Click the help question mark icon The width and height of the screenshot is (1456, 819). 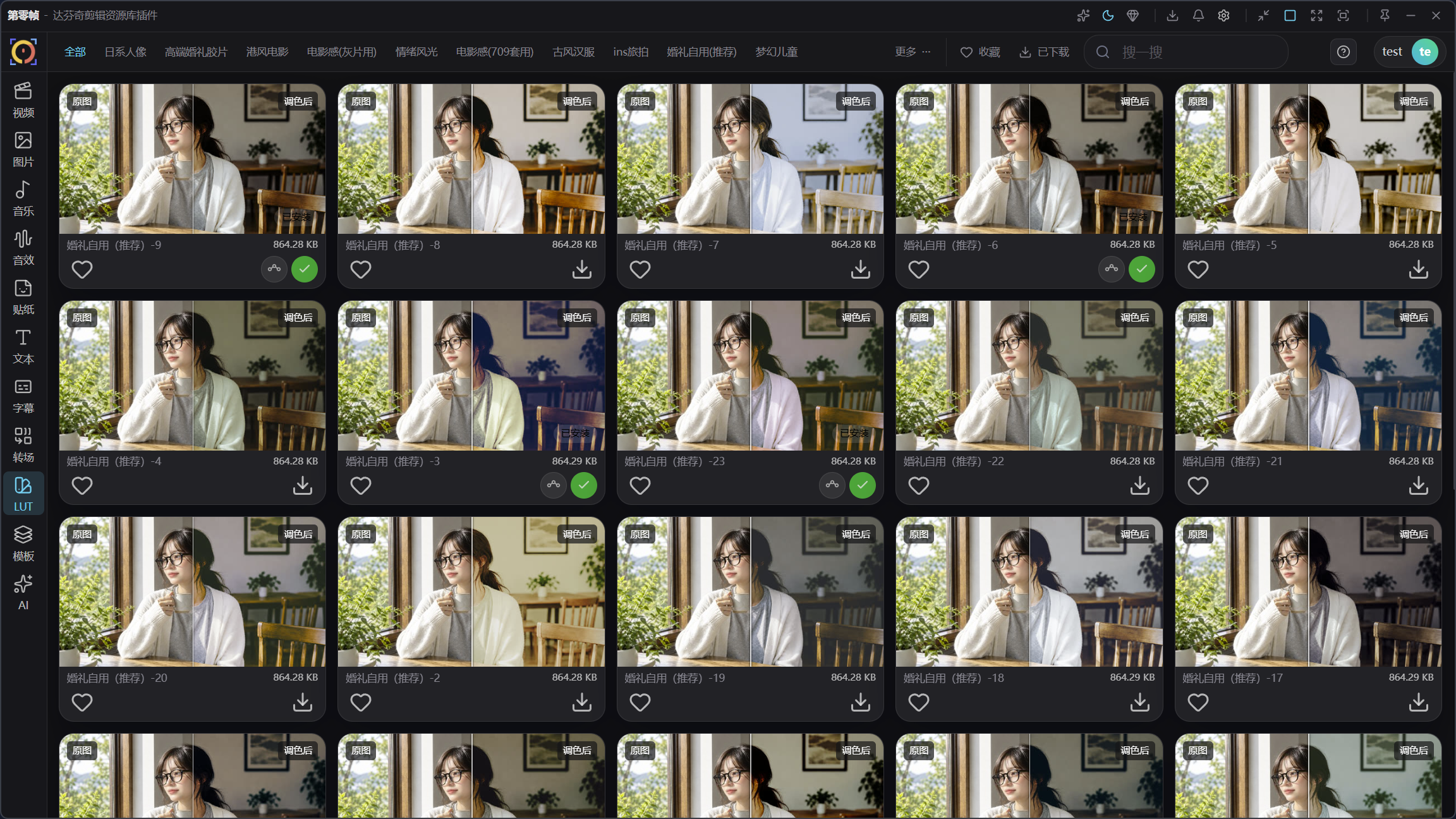coord(1344,52)
